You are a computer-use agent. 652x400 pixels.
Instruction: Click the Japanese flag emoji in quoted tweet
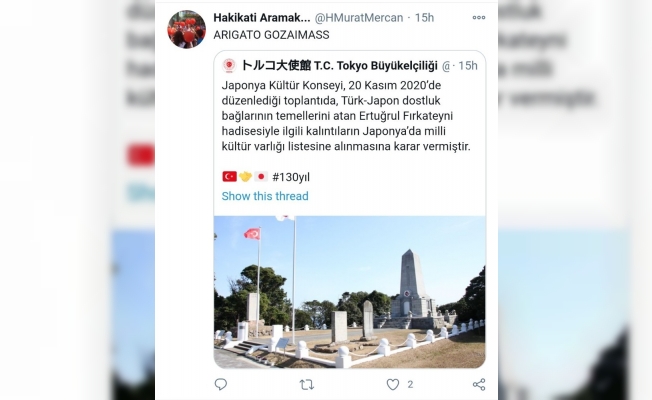(261, 177)
